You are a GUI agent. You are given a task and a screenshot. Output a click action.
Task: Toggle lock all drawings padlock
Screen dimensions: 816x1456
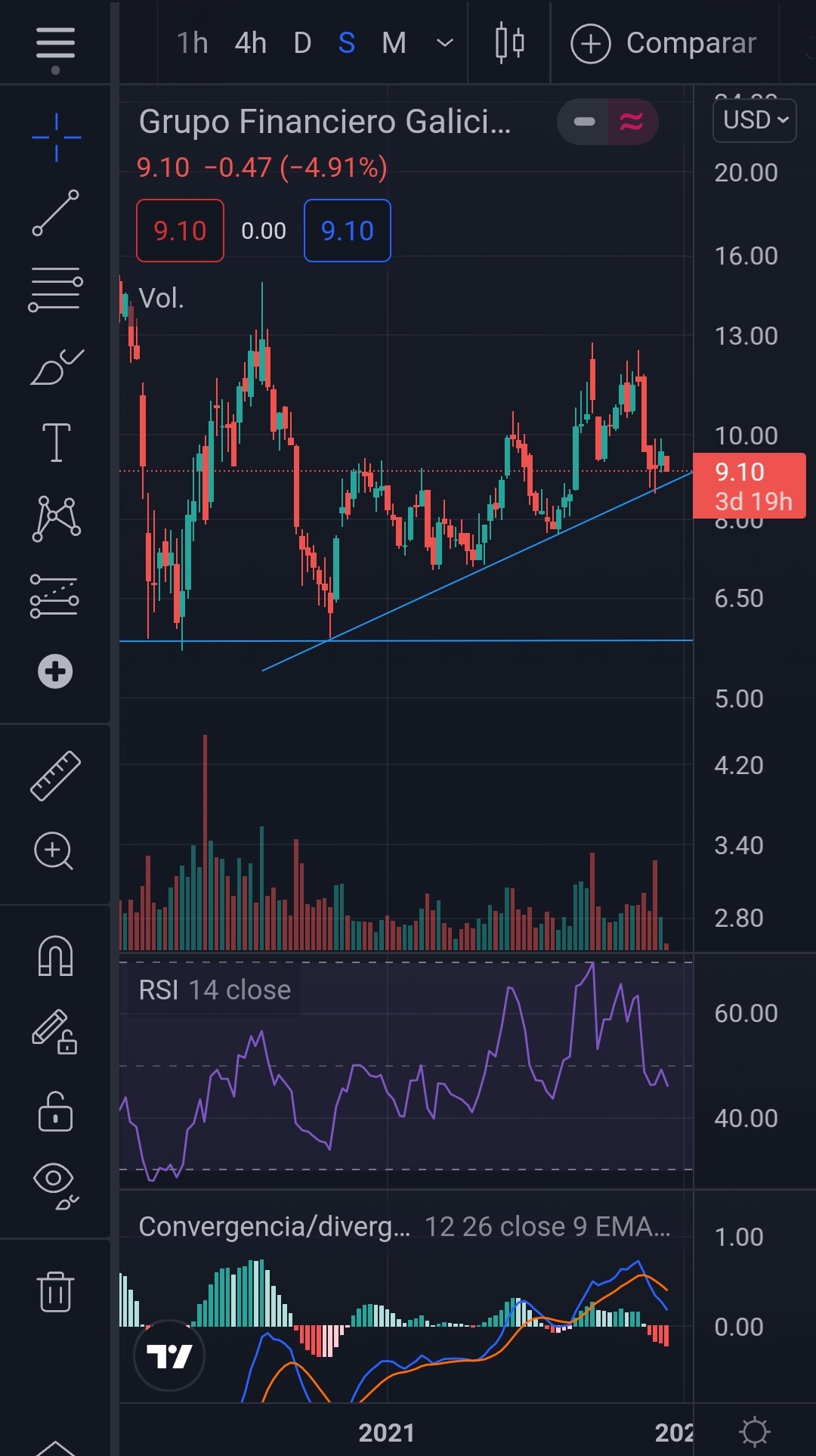(55, 1112)
